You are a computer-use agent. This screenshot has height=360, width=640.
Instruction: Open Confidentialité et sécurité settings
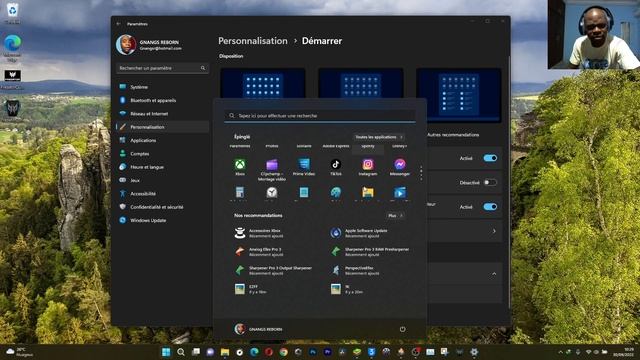click(163, 207)
